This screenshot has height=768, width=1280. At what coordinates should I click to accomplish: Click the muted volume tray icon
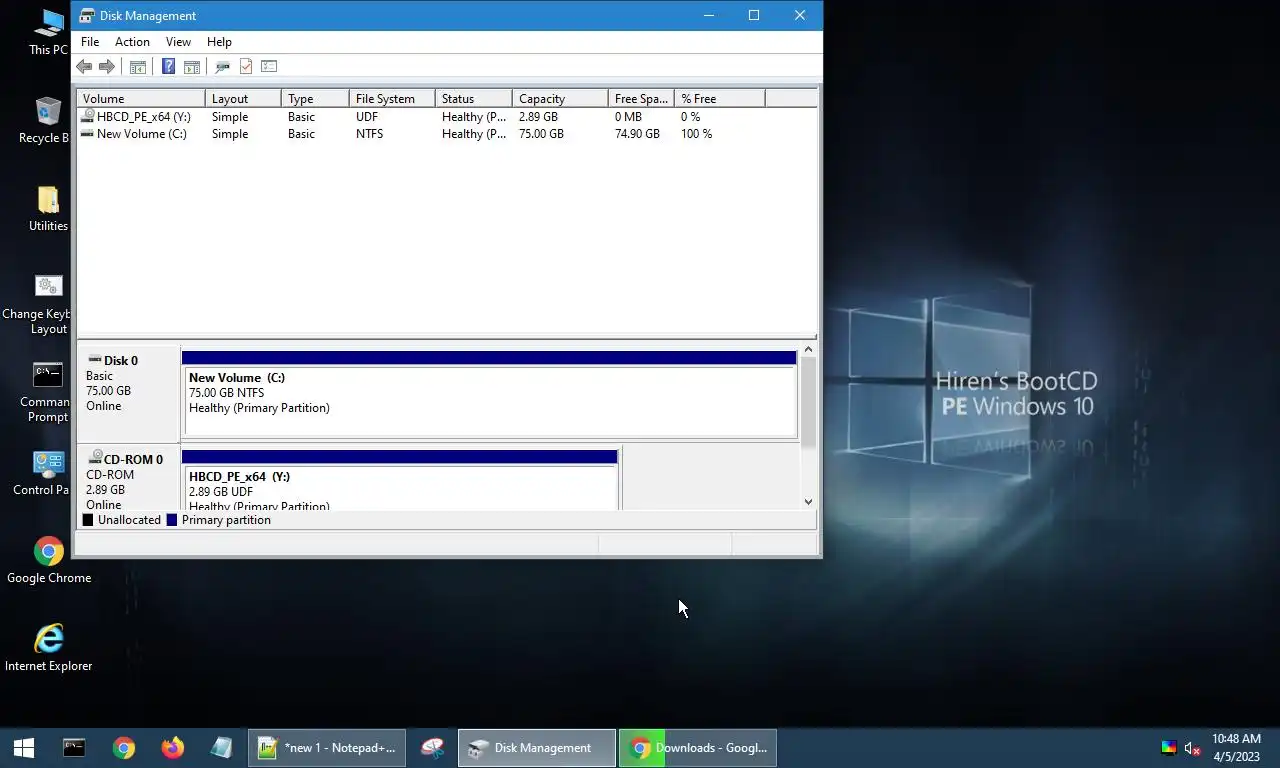tap(1192, 748)
